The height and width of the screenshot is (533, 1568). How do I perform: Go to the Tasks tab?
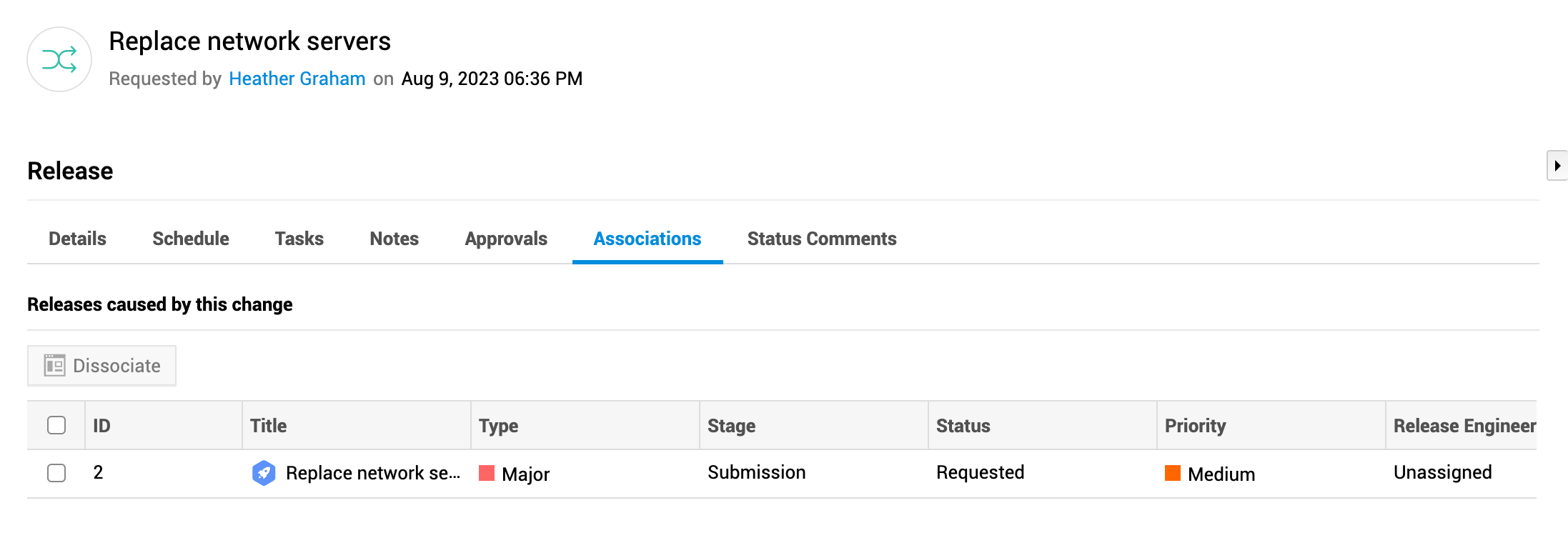tap(299, 239)
